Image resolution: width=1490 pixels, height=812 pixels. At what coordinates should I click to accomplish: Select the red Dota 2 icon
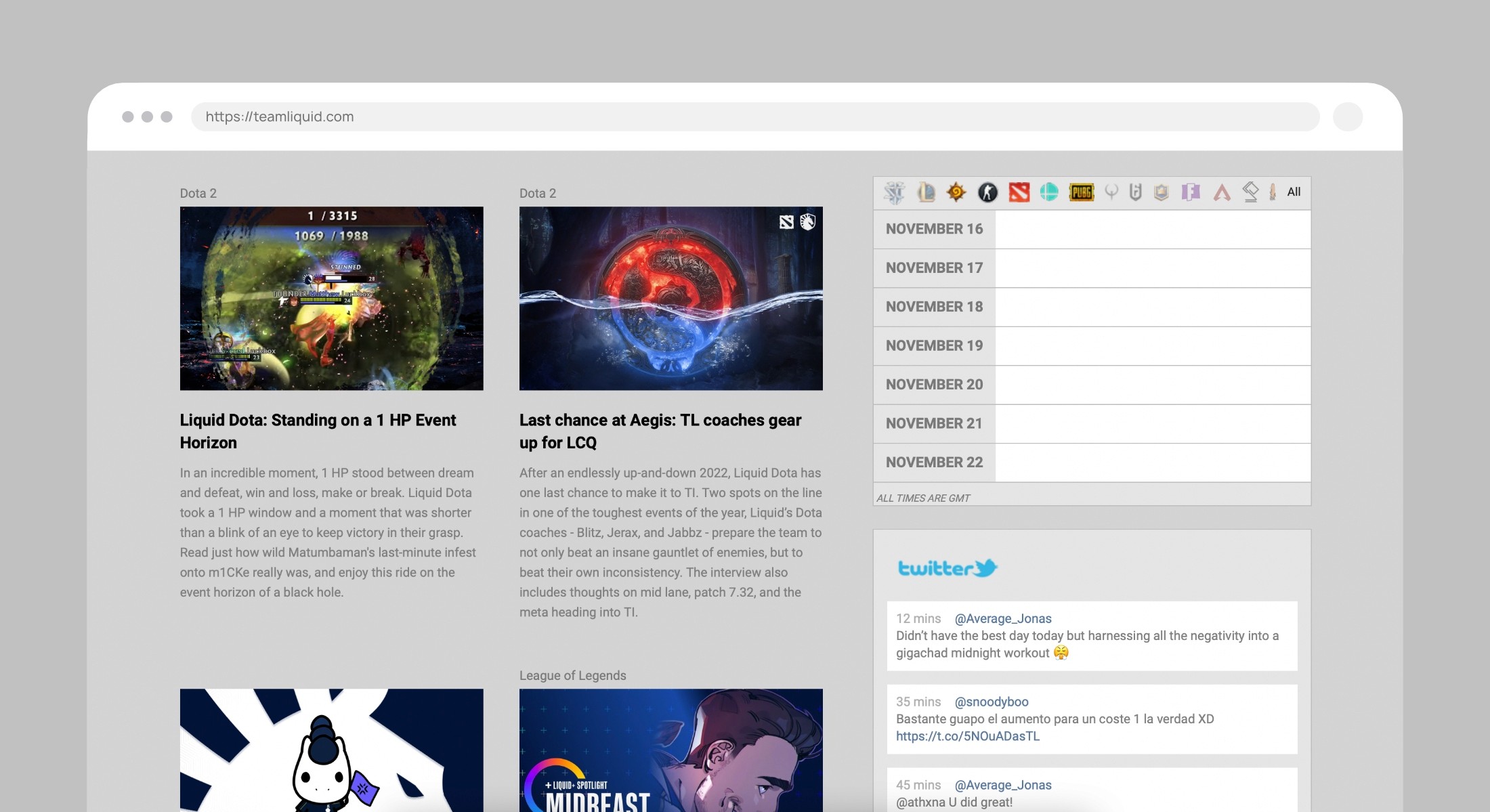point(1019,192)
